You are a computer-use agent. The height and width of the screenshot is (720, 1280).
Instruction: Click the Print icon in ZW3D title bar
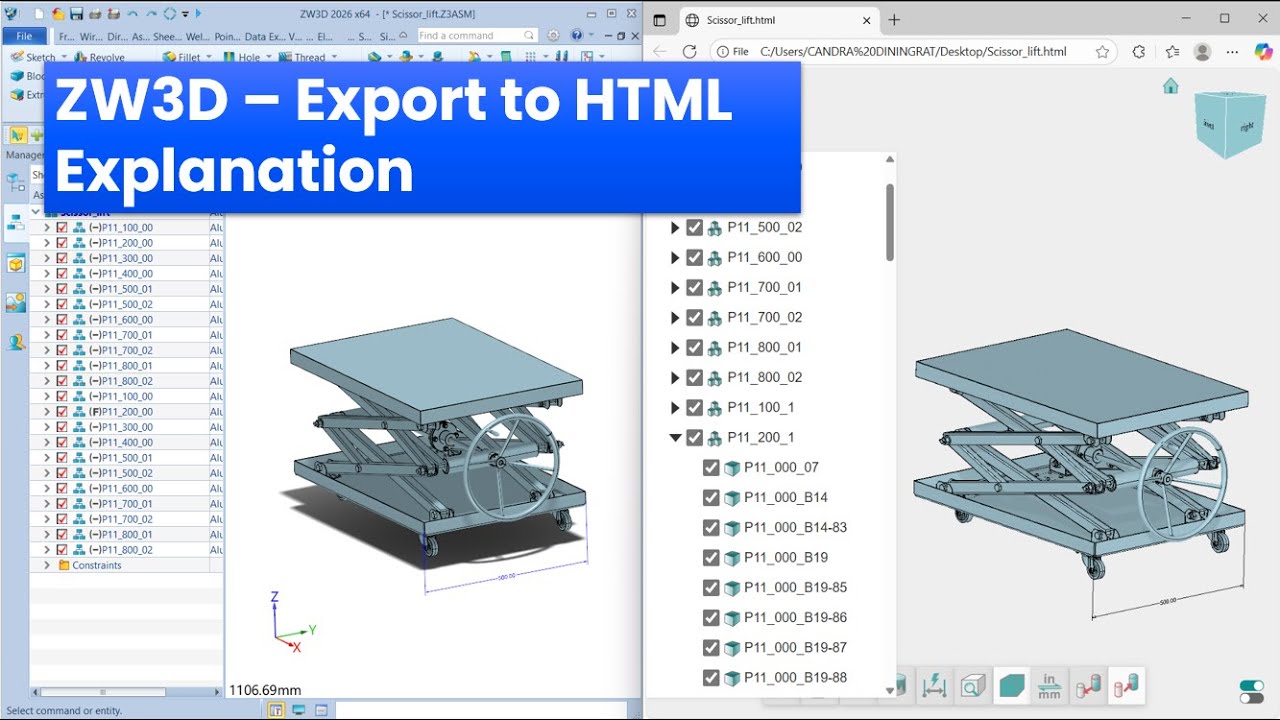[95, 14]
